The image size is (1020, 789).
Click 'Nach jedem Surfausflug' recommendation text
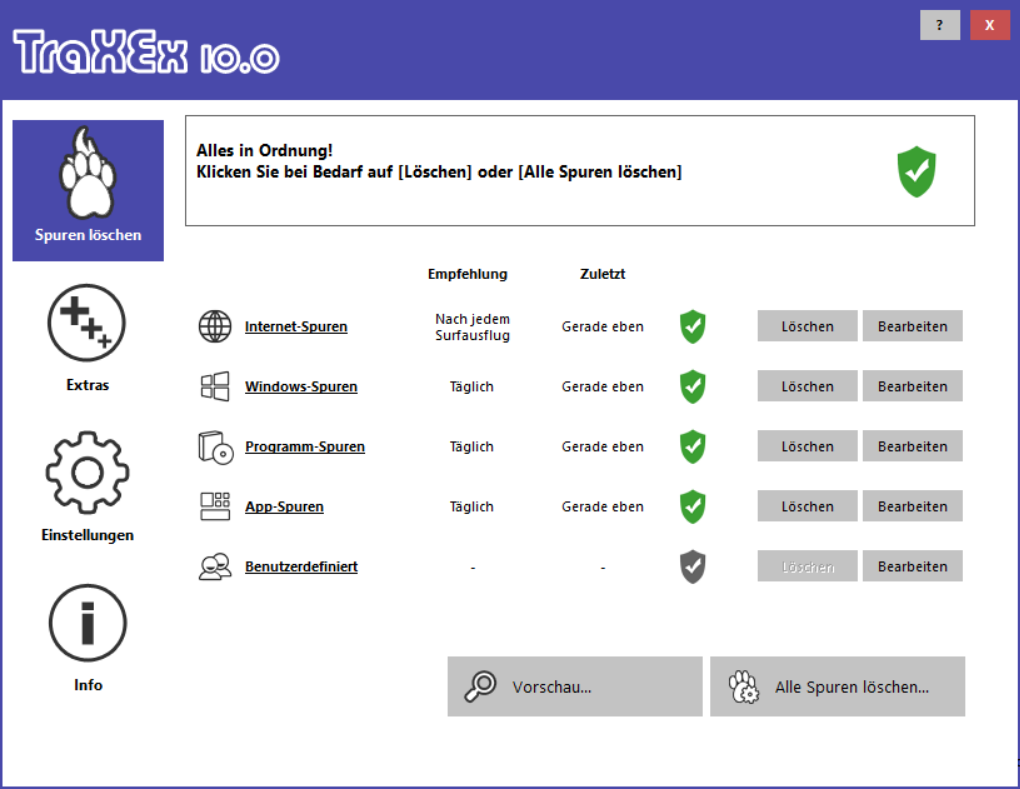pyautogui.click(x=472, y=327)
